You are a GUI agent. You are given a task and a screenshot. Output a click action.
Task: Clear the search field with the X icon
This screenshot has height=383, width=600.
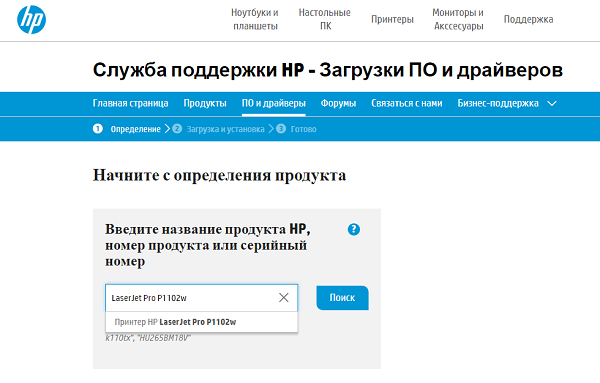tap(284, 298)
